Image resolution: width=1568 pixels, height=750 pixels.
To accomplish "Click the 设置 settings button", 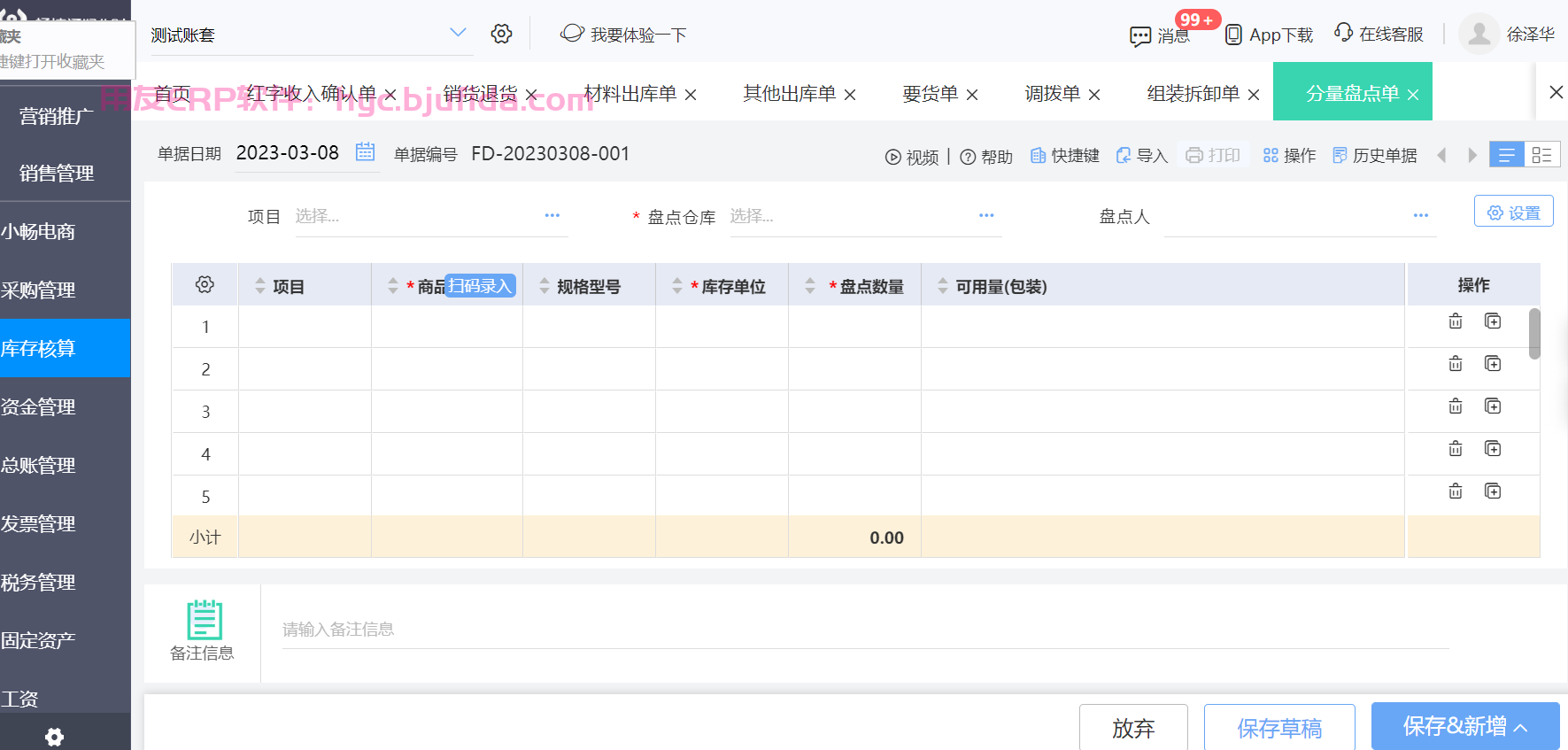I will (x=1514, y=212).
